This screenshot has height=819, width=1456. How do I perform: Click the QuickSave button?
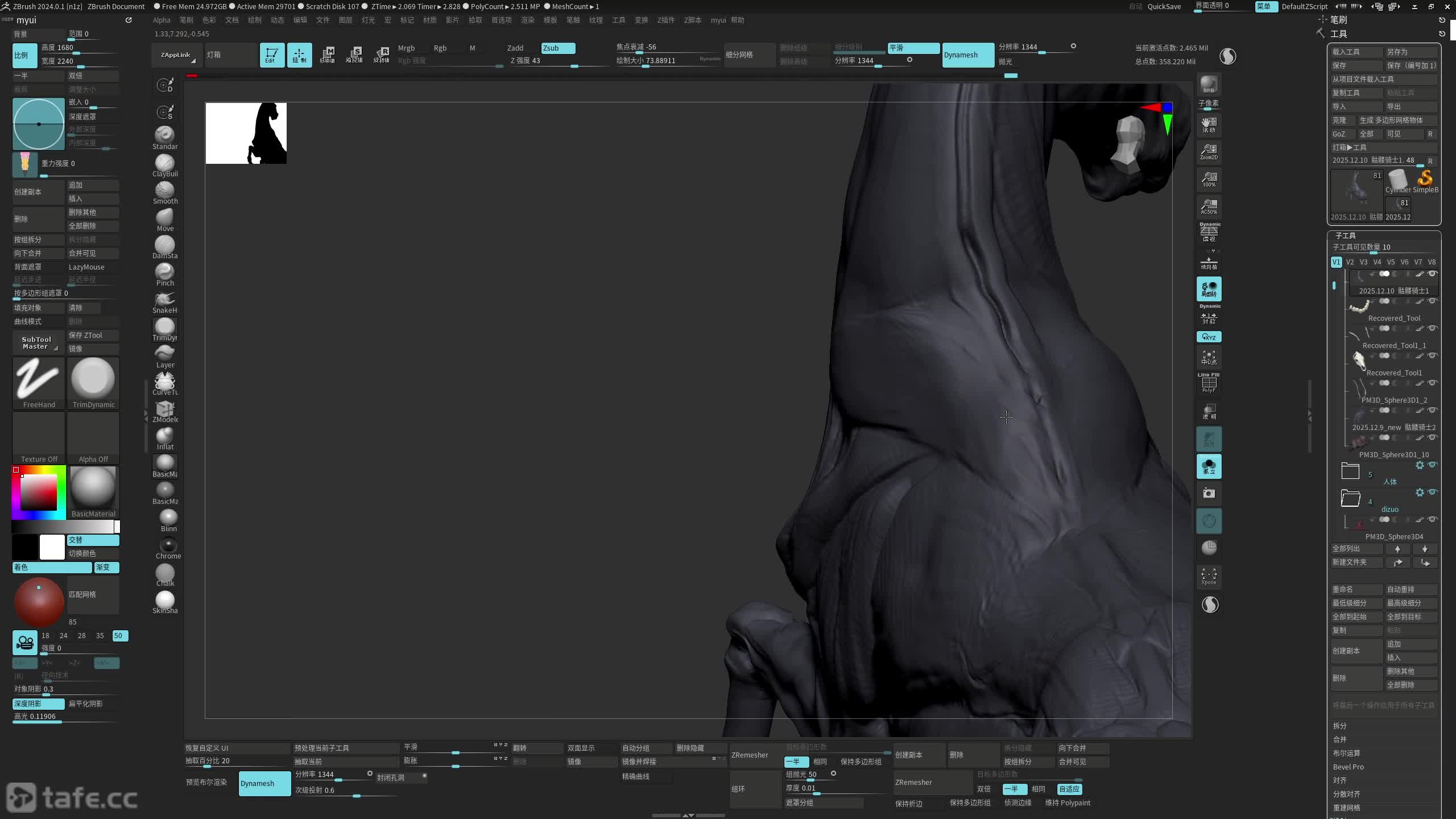1164,6
